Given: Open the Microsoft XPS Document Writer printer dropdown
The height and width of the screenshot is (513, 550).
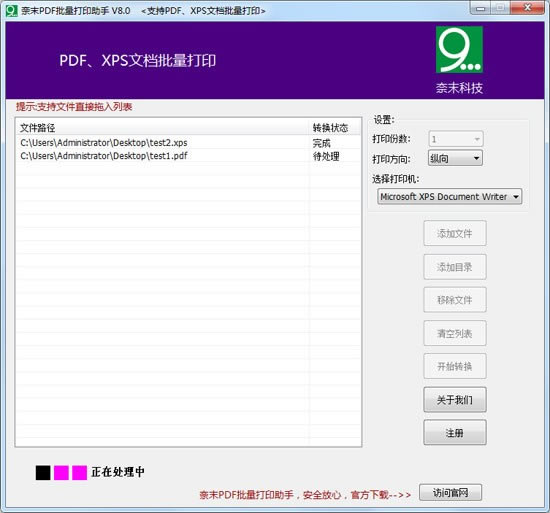Looking at the screenshot, I should pyautogui.click(x=449, y=196).
